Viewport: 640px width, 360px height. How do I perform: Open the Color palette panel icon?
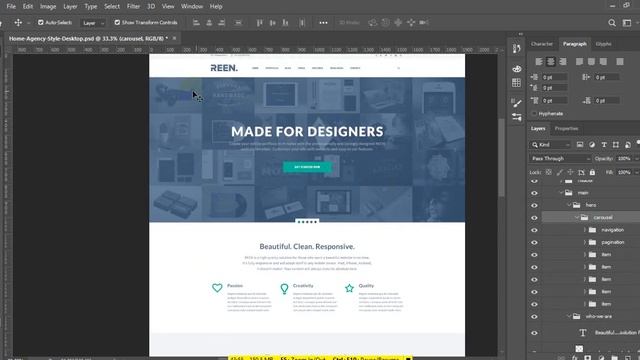(516, 69)
